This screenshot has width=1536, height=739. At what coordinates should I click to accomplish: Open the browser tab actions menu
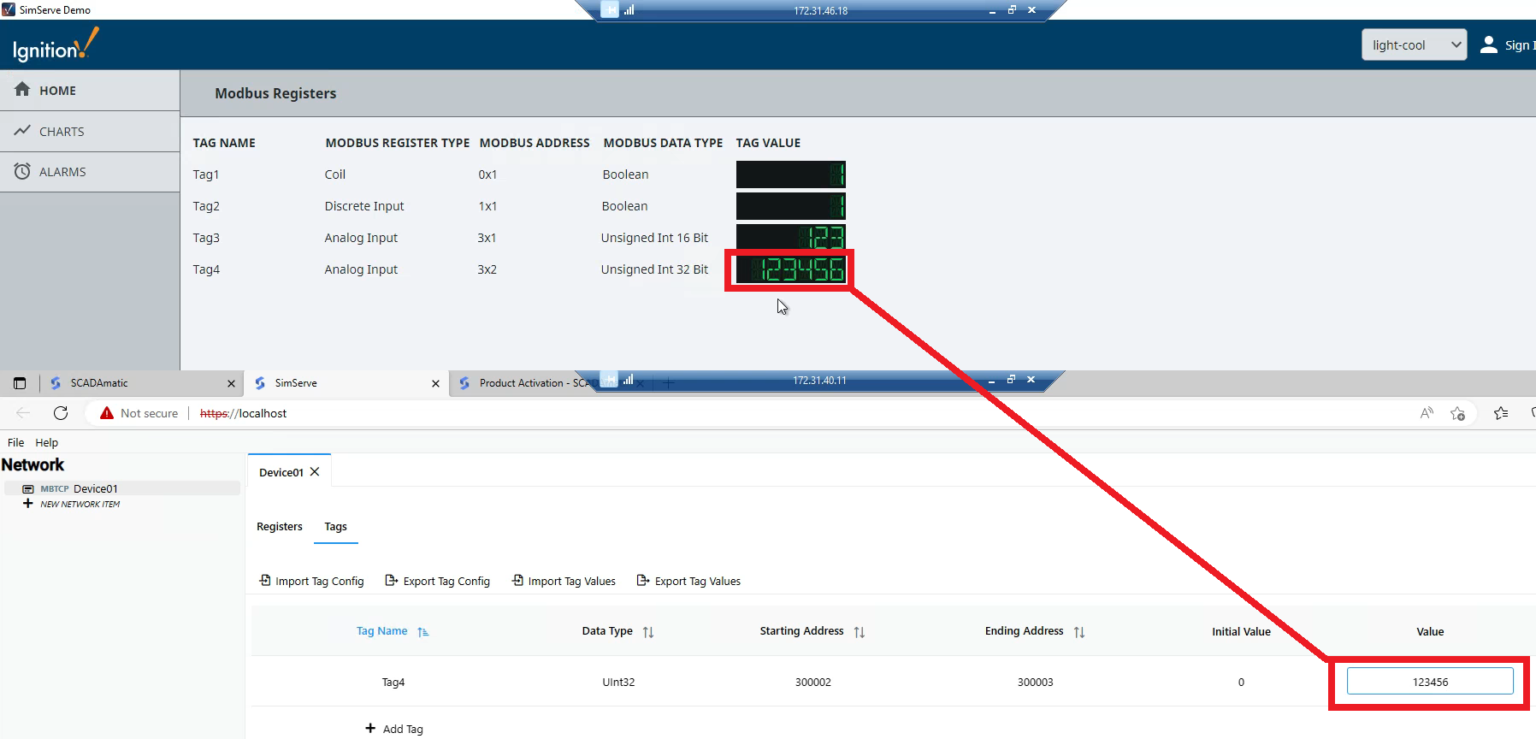(x=18, y=382)
